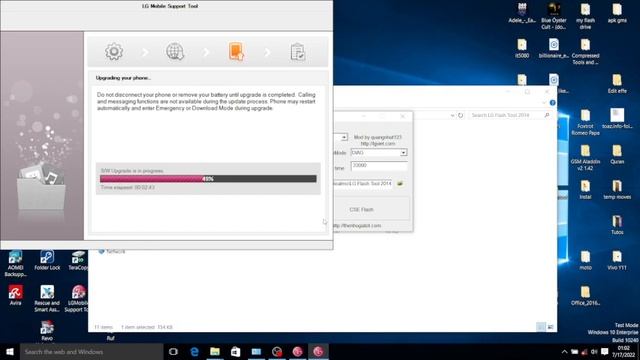Open the AOMEI Backupper desktop shortcut
Viewport: 640px width, 360px height.
click(x=16, y=264)
